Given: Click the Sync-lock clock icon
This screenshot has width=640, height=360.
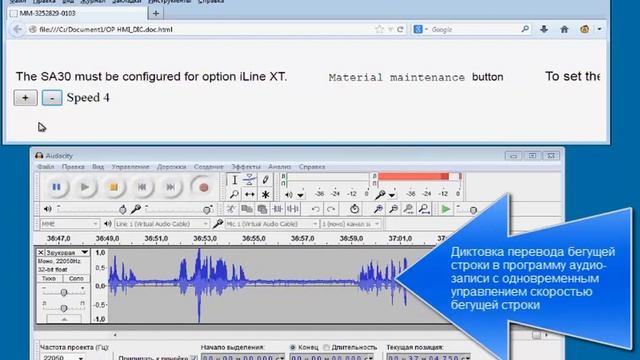Looking at the screenshot, I should click(x=354, y=209).
